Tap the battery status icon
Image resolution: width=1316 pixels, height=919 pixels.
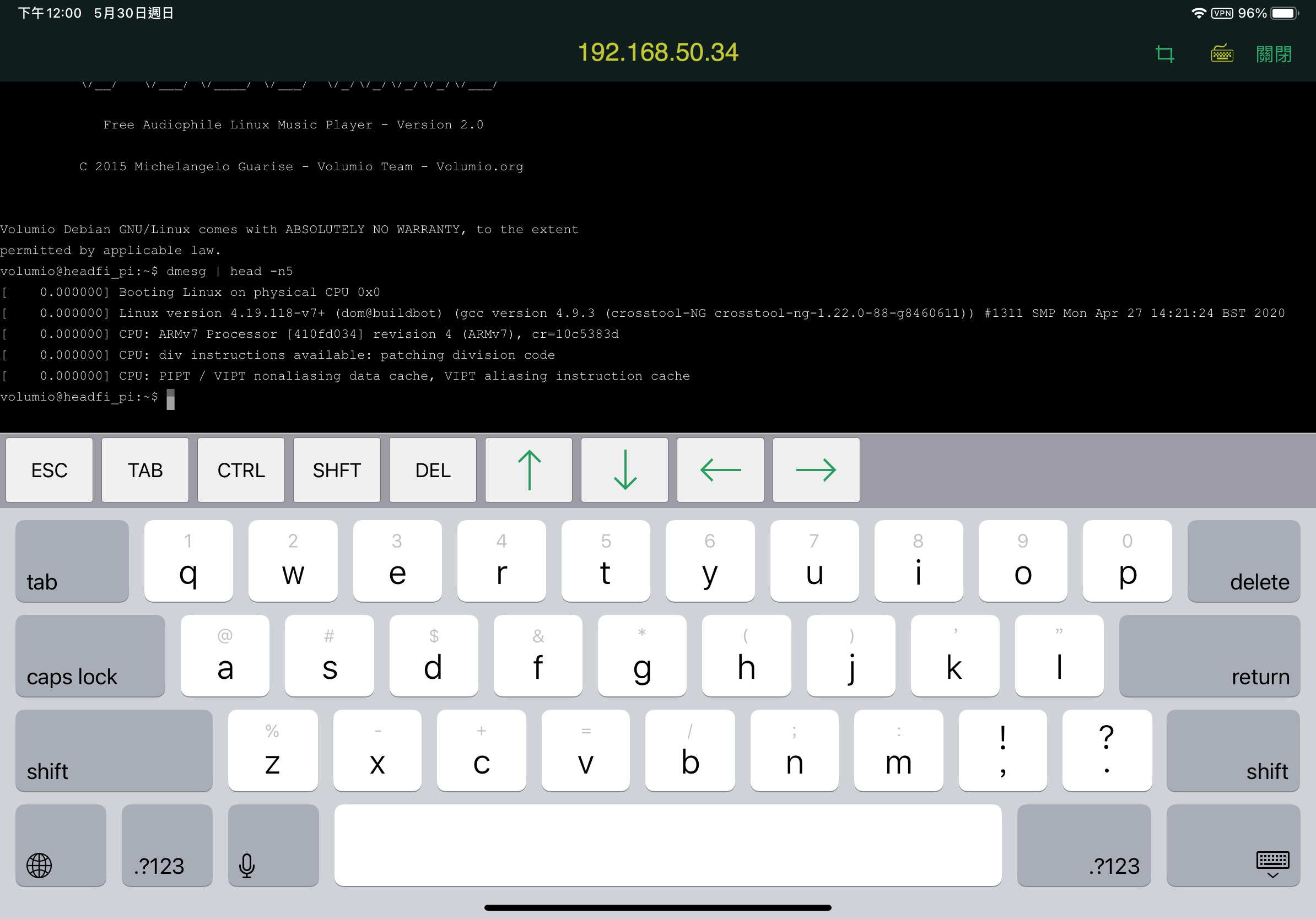(x=1284, y=13)
